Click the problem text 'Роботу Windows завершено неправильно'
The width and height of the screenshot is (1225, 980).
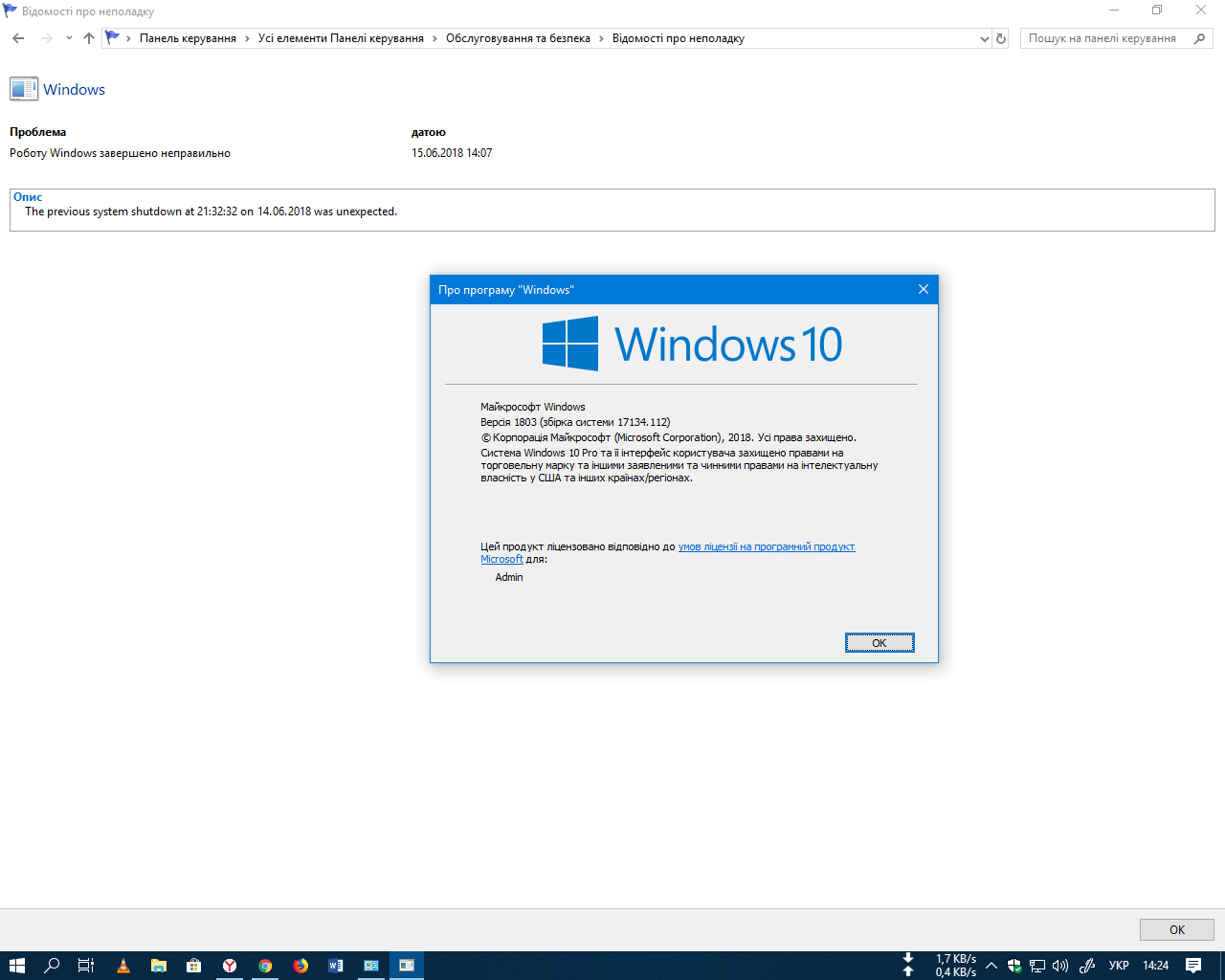tap(120, 153)
